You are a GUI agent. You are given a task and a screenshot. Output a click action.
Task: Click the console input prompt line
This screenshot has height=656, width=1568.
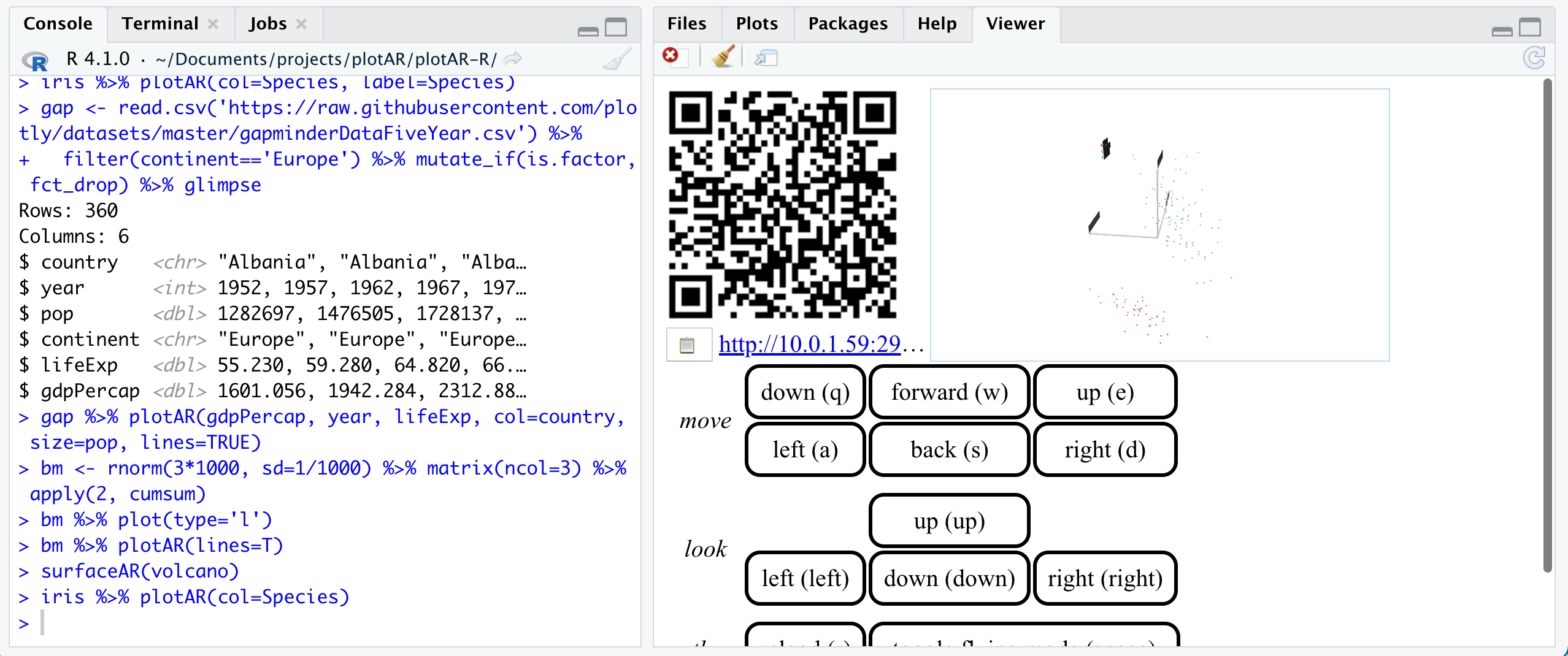[325, 624]
